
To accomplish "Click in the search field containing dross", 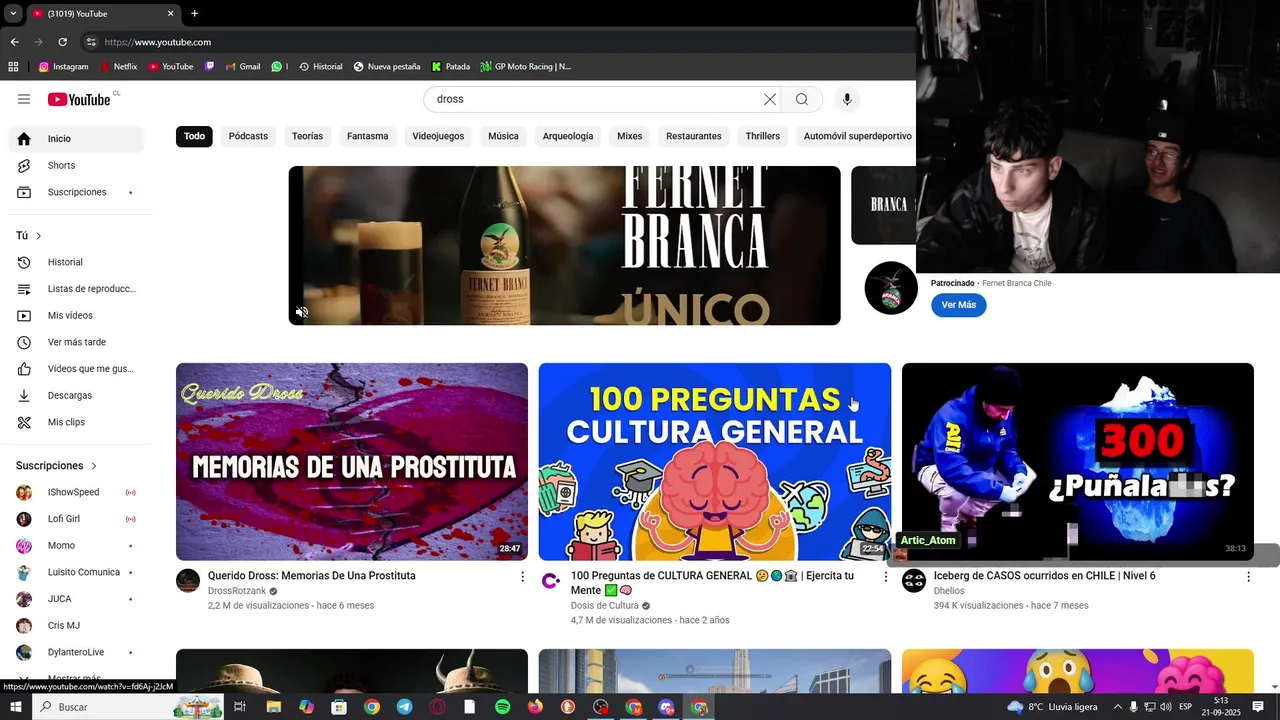I will tap(595, 99).
